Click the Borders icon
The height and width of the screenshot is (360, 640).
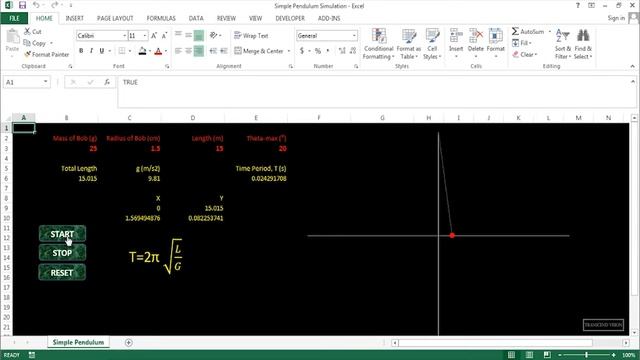click(x=122, y=51)
